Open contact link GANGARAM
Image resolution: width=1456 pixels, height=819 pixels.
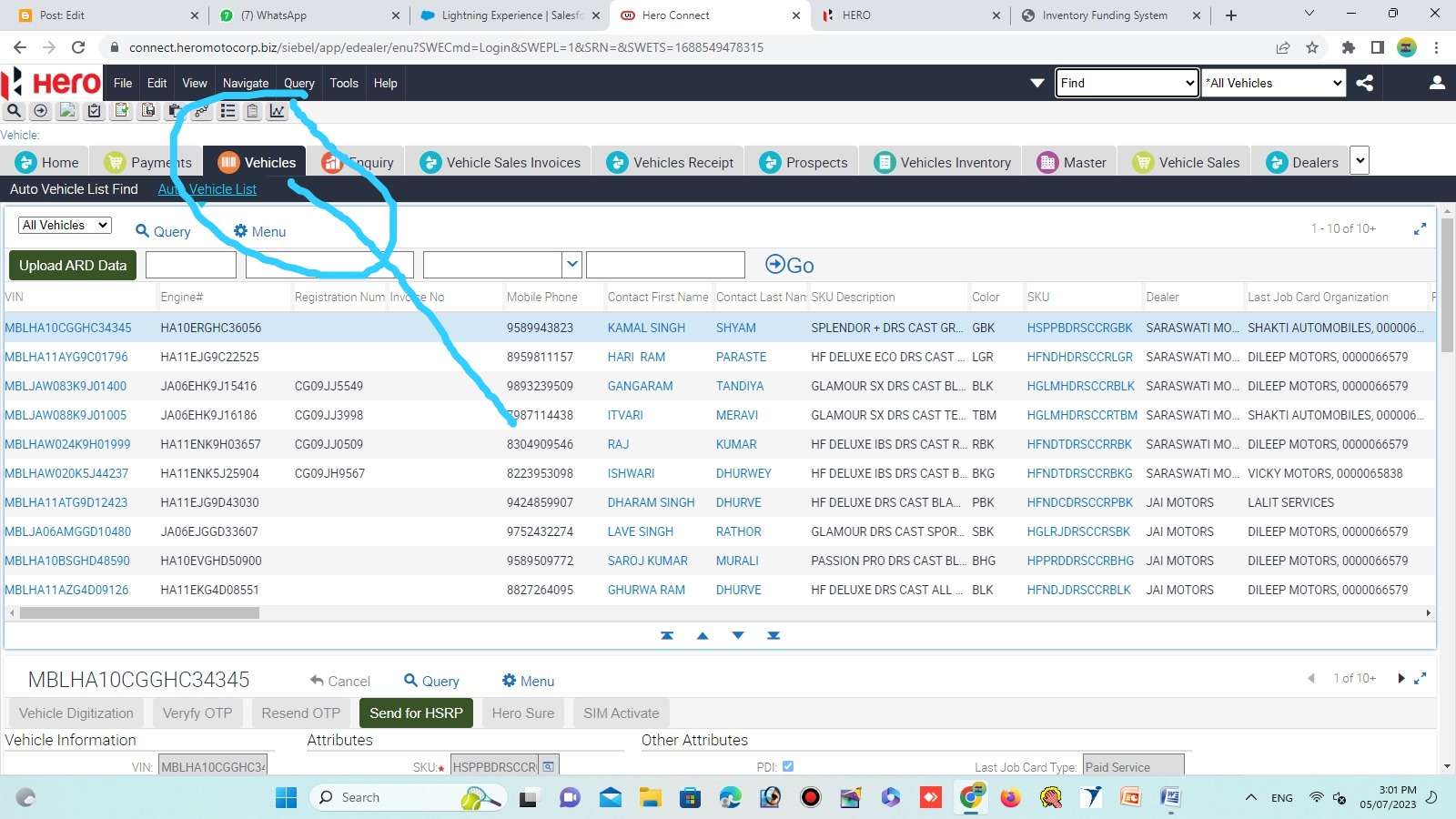click(x=641, y=386)
